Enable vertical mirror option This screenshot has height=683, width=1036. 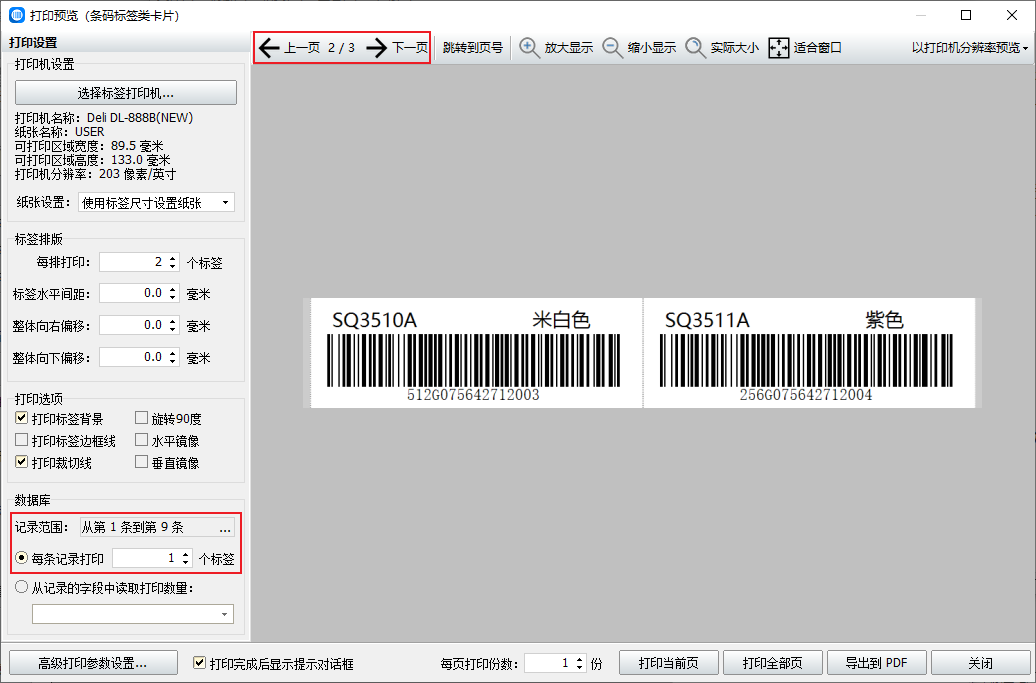141,462
